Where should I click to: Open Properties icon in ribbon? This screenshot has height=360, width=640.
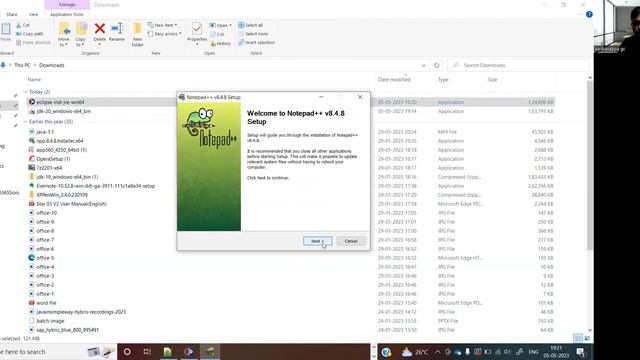(x=197, y=33)
